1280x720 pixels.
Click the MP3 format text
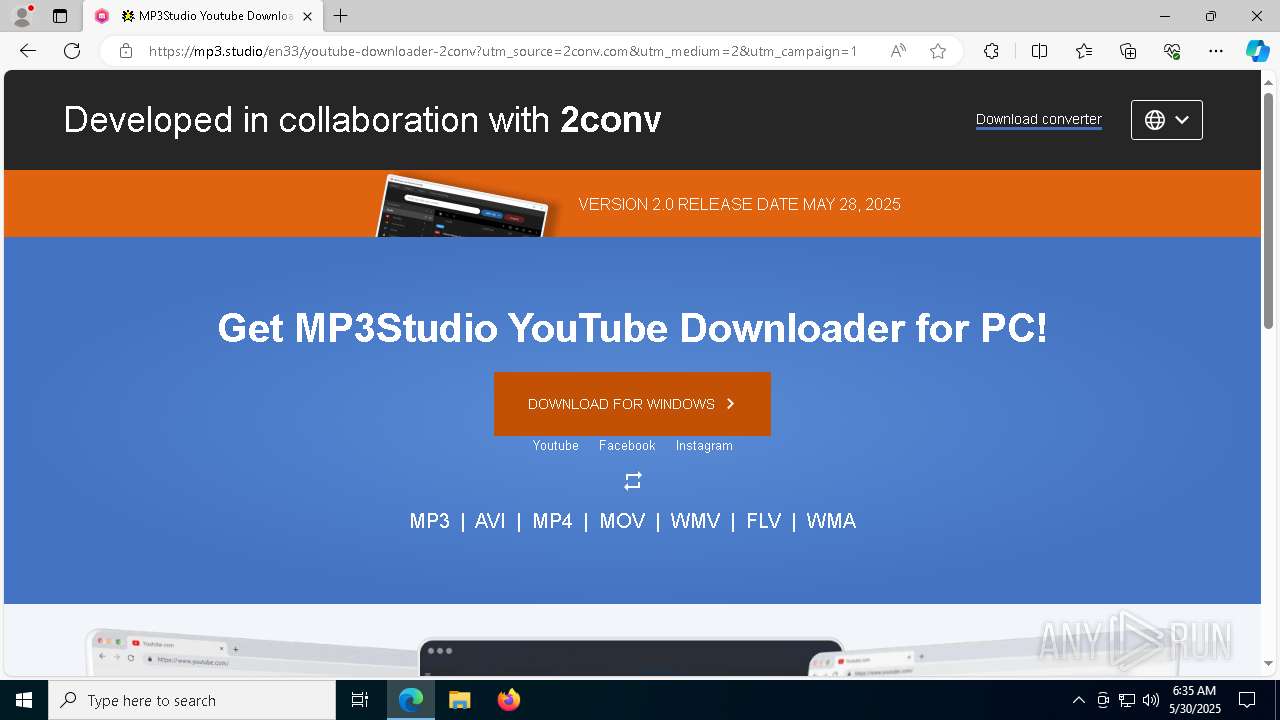tap(430, 521)
